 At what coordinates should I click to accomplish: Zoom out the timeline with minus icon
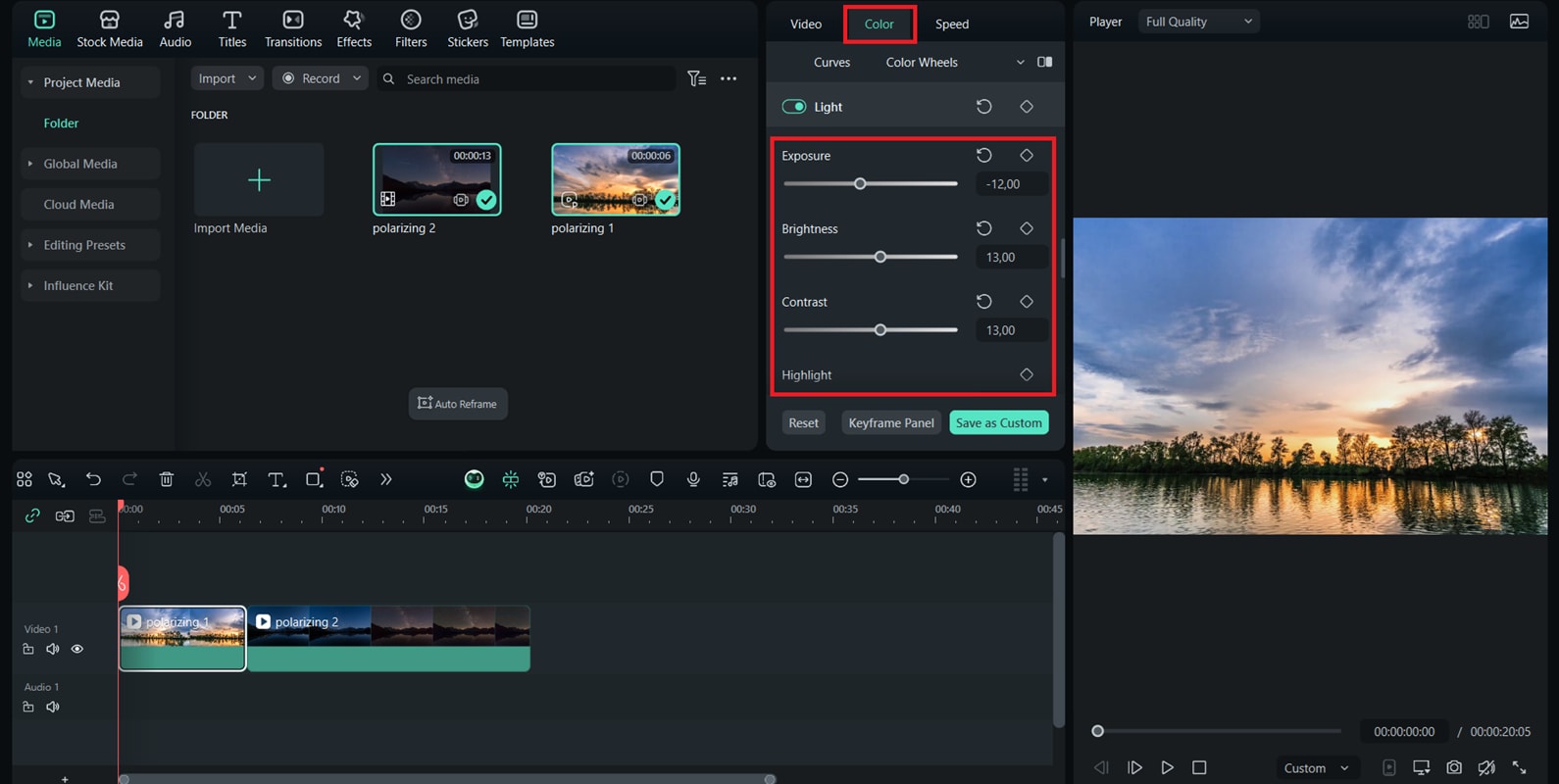pyautogui.click(x=840, y=479)
